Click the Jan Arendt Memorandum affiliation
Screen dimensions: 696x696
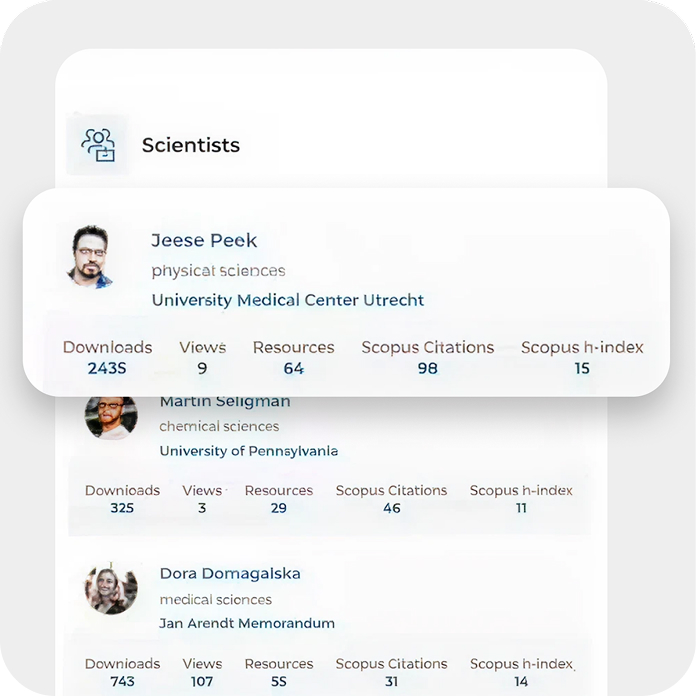(x=247, y=624)
